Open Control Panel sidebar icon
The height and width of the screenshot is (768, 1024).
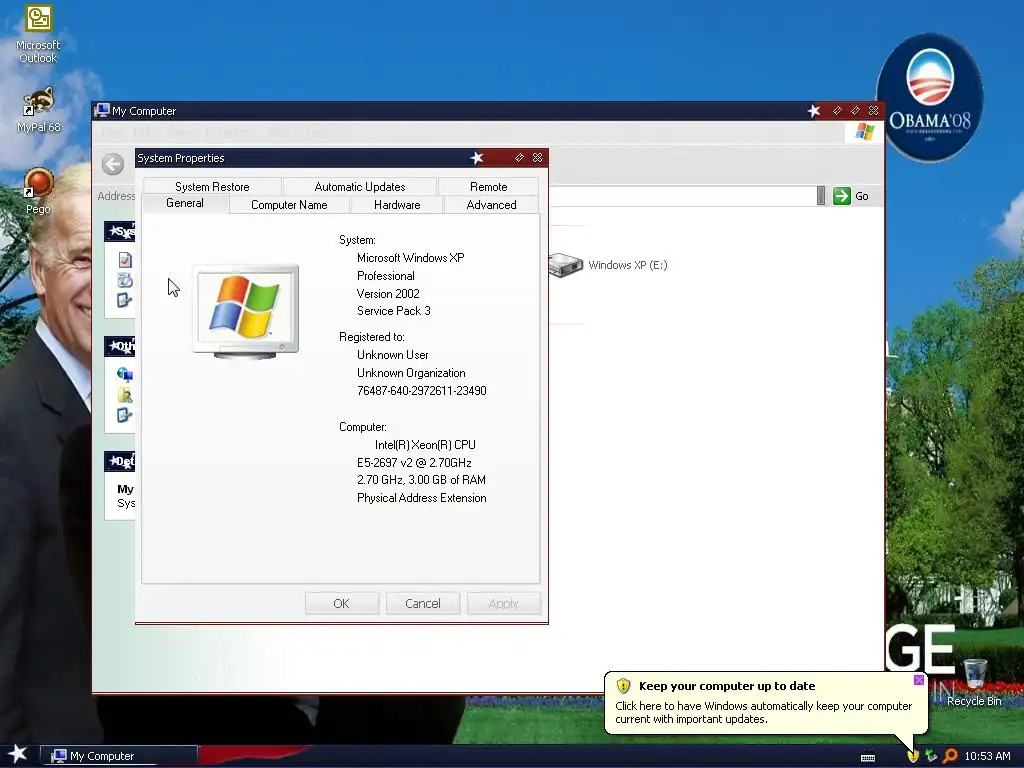click(x=125, y=415)
